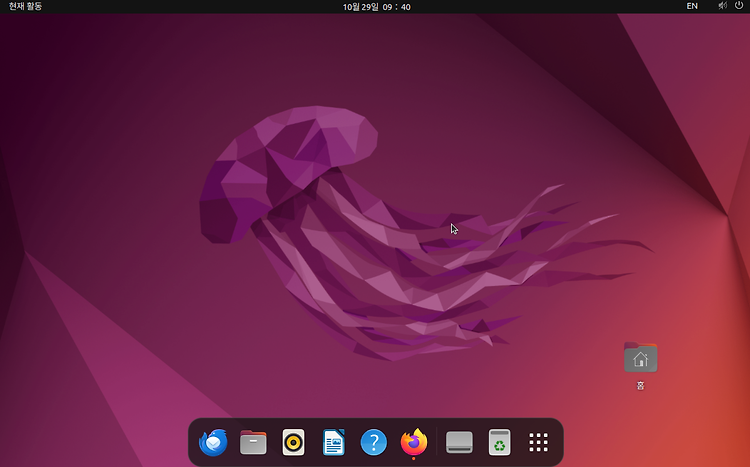
Task: Start LibreOffice Writer from the dock
Action: [333, 442]
